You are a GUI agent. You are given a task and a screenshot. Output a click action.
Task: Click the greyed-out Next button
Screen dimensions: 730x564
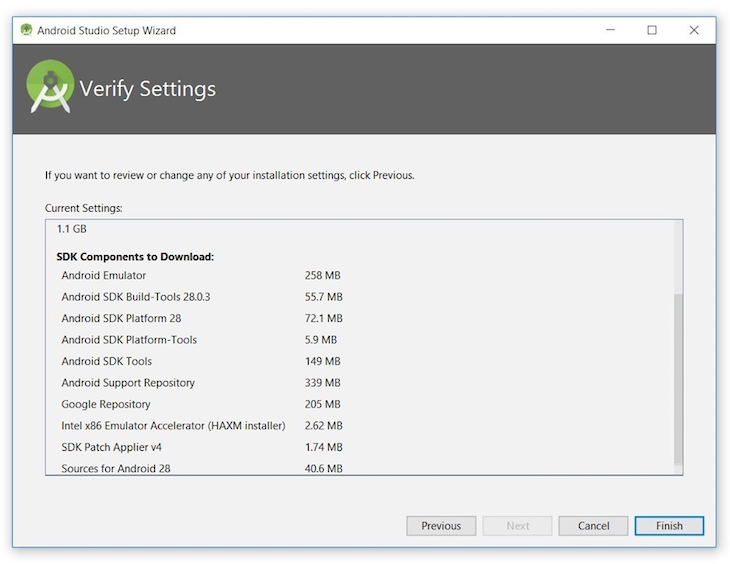pyautogui.click(x=517, y=526)
